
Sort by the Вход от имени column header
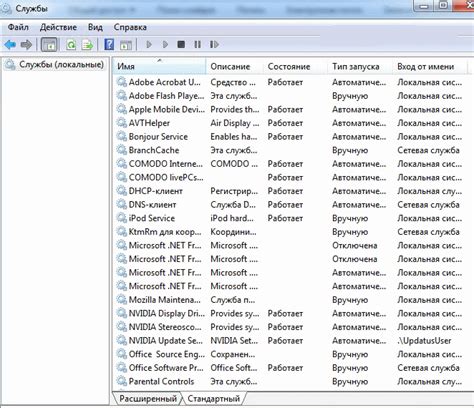point(430,66)
